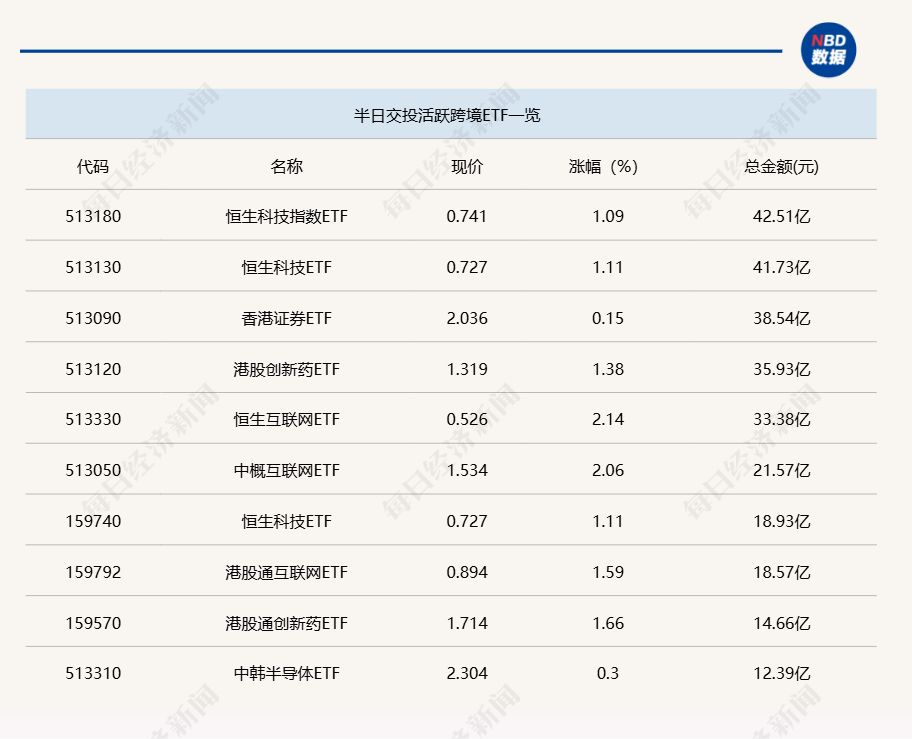Screen dimensions: 912x739
Task: Select the 2.14 percent gain value
Action: point(607,420)
